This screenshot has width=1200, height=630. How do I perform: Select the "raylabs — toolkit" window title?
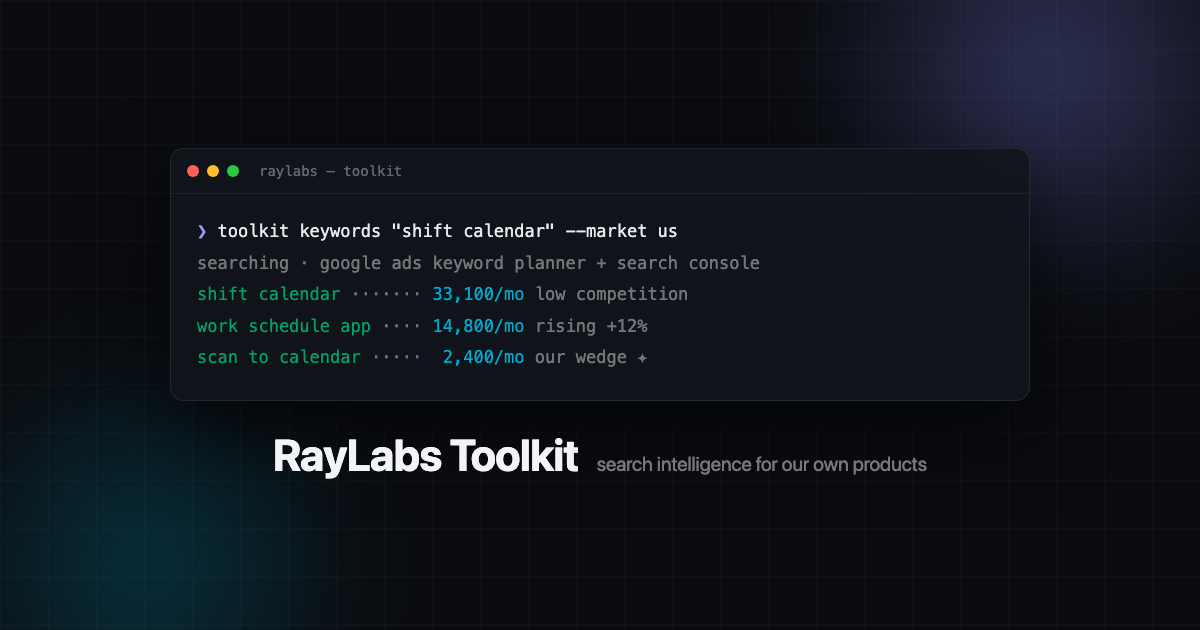click(x=330, y=171)
